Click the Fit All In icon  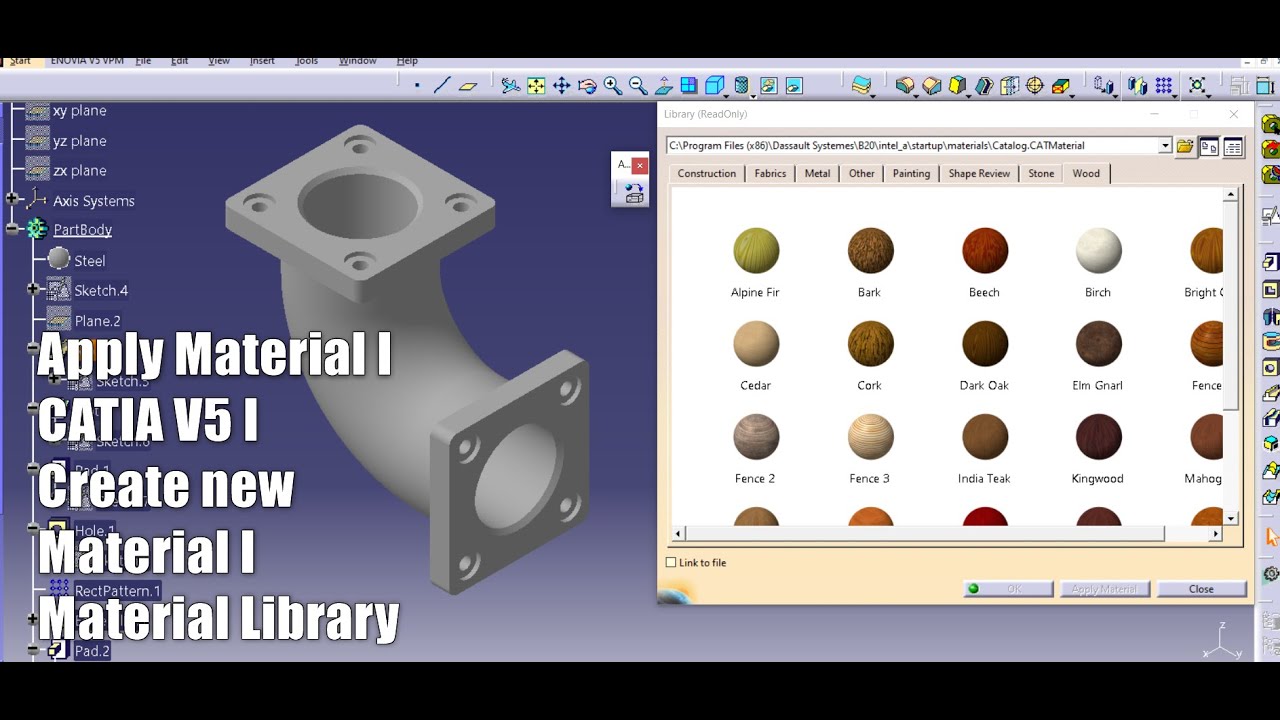[x=536, y=86]
